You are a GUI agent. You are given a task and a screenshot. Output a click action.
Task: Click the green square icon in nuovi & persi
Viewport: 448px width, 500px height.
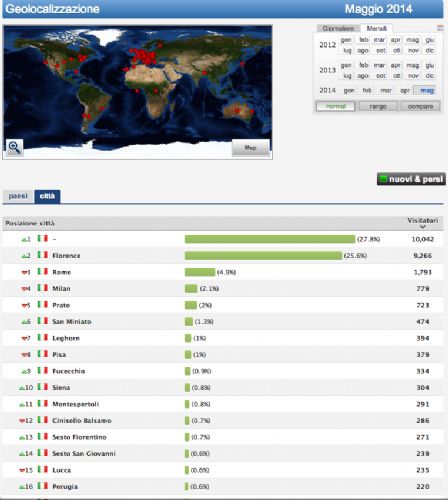tap(384, 179)
